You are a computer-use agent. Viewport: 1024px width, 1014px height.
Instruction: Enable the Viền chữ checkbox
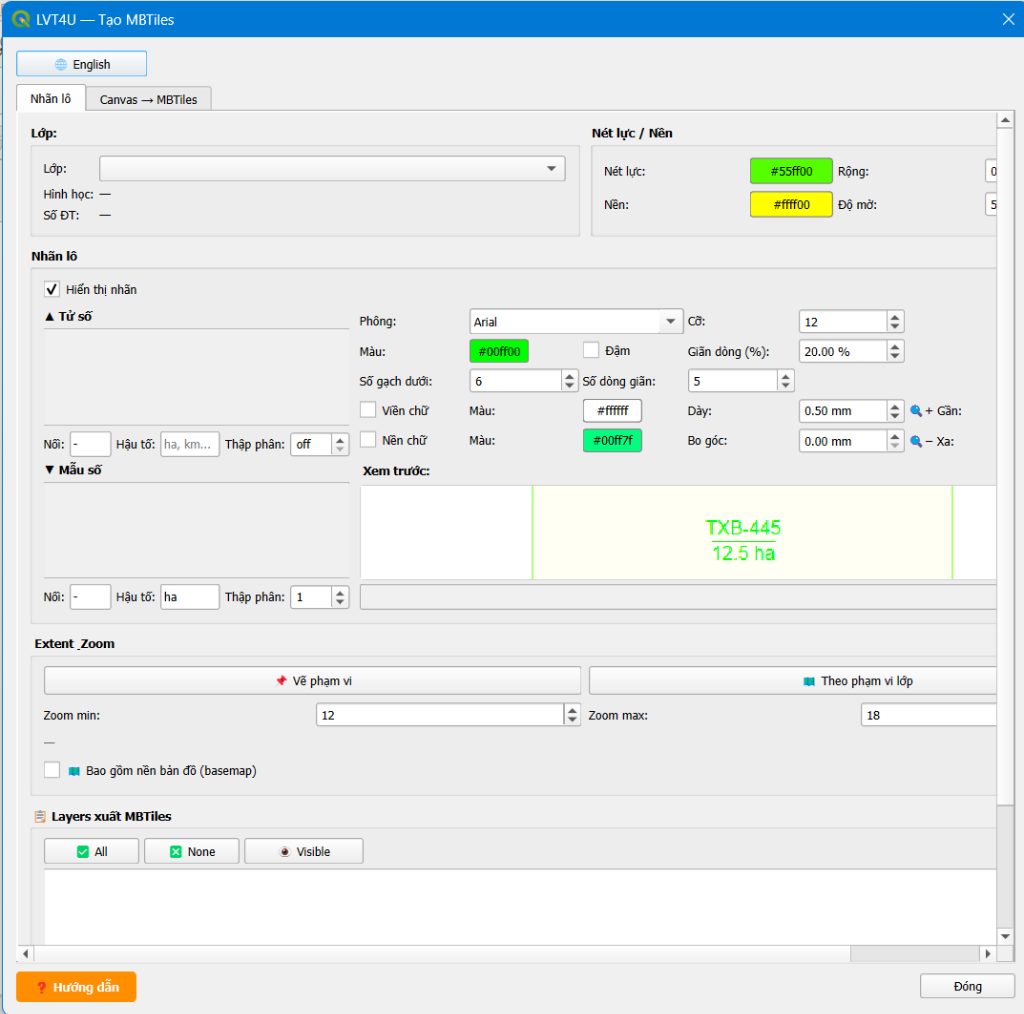[368, 410]
